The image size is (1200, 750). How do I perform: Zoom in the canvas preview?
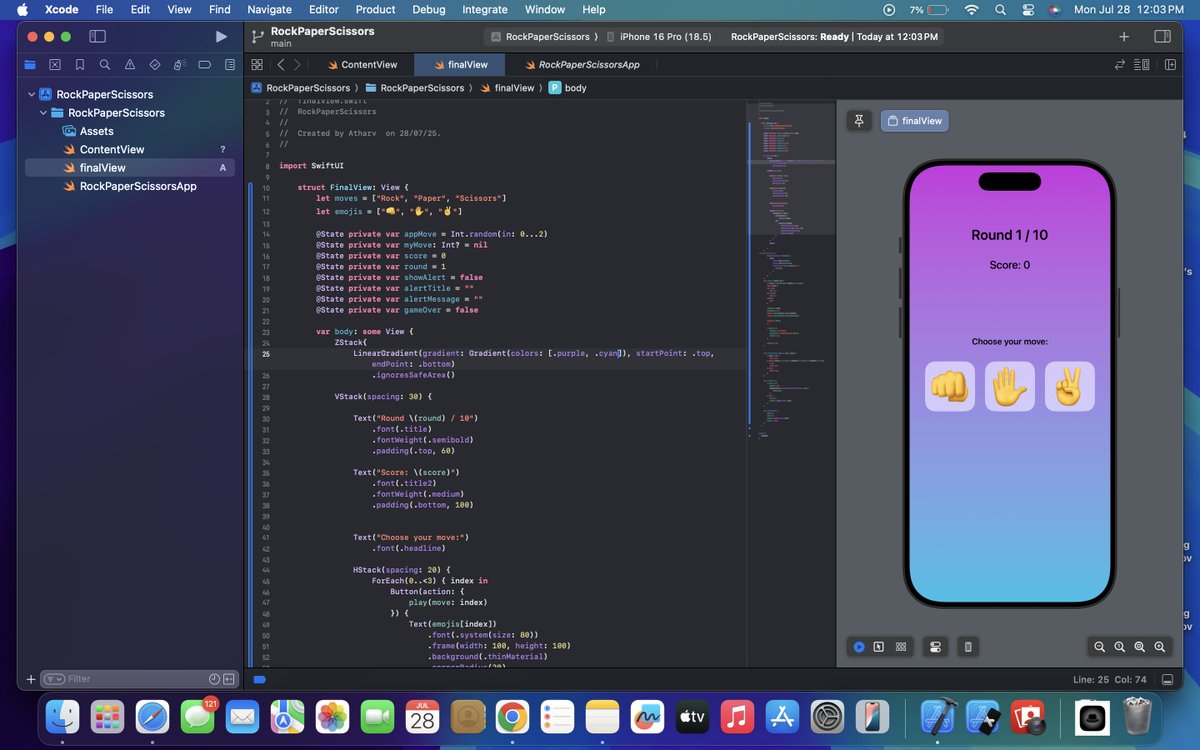pyautogui.click(x=1160, y=647)
